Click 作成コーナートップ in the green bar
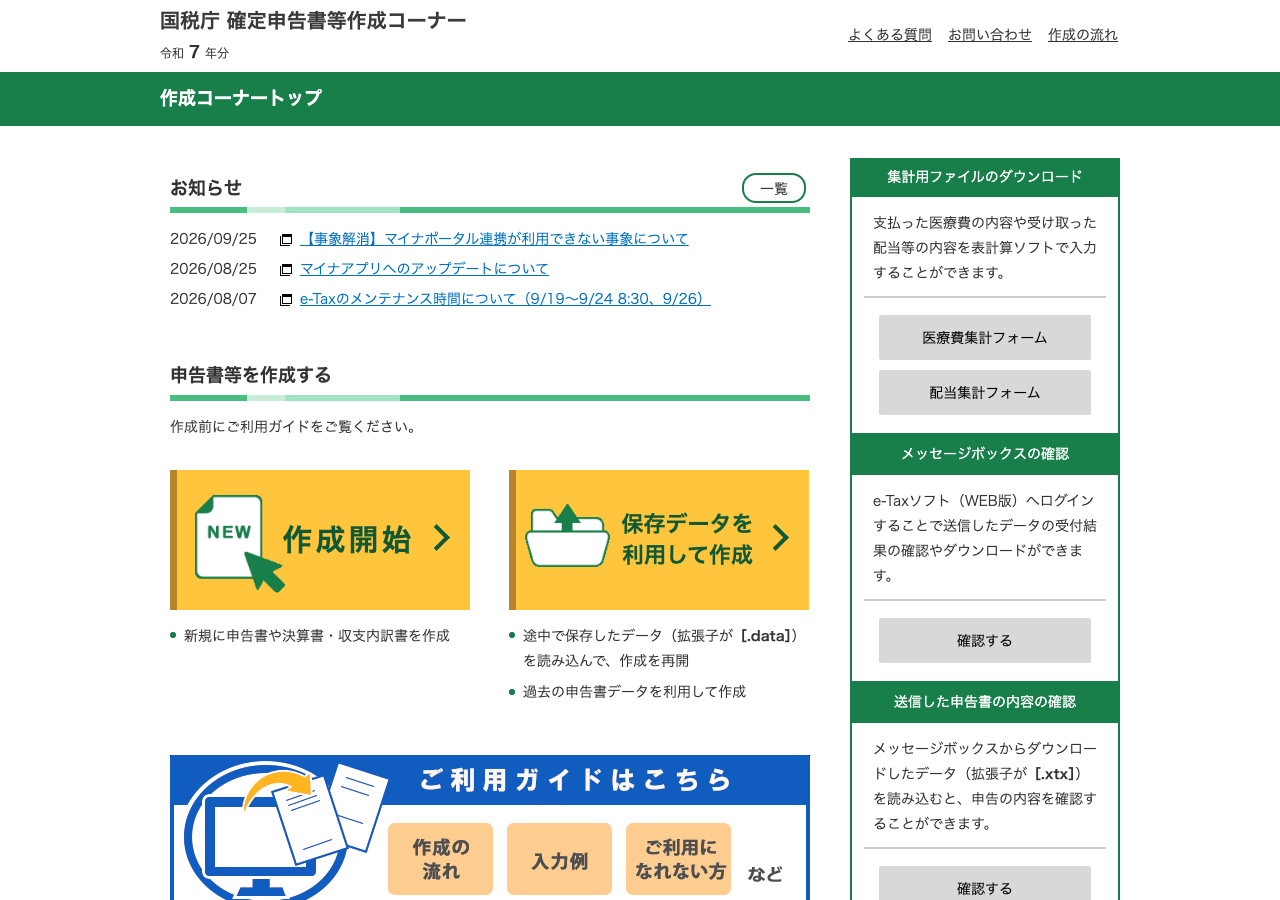 click(241, 98)
